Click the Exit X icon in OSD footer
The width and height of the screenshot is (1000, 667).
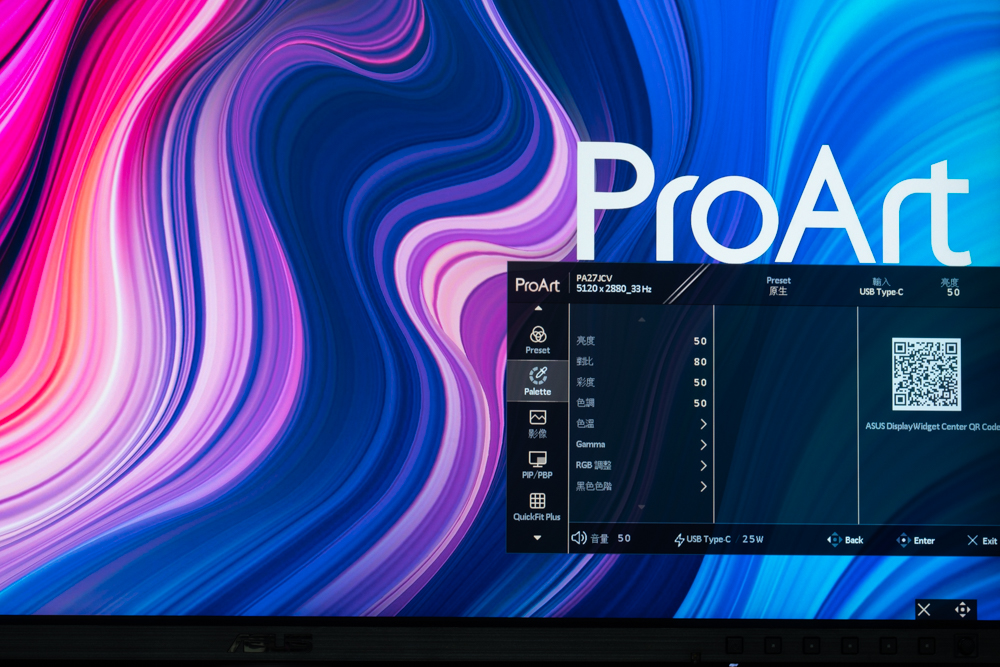pos(972,540)
